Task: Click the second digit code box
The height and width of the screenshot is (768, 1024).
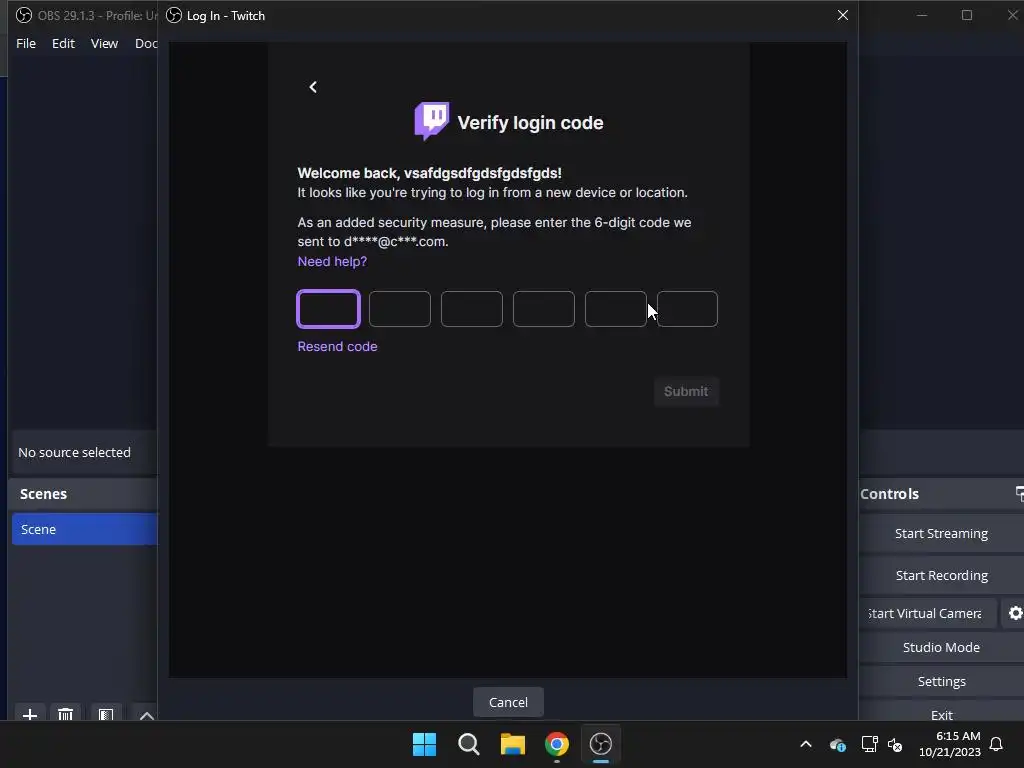Action: 400,309
